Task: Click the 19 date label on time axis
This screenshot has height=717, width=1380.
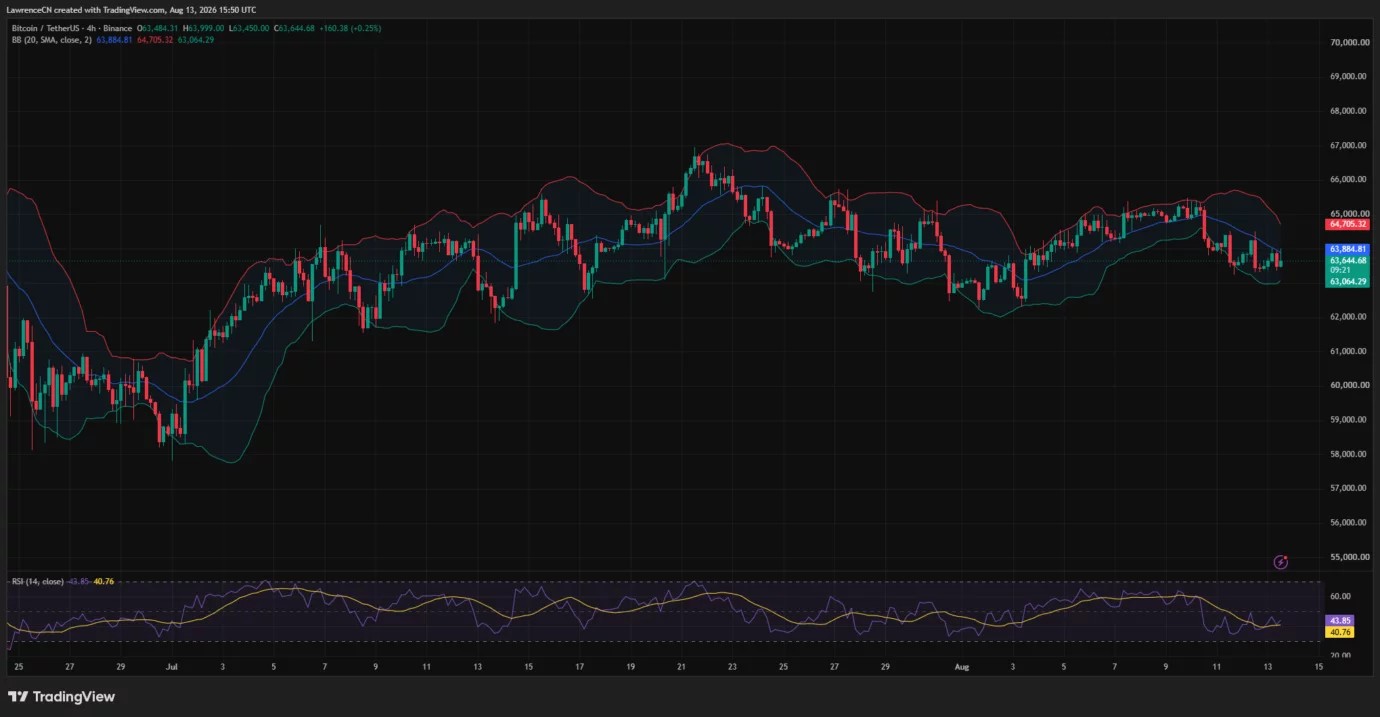Action: [631, 665]
